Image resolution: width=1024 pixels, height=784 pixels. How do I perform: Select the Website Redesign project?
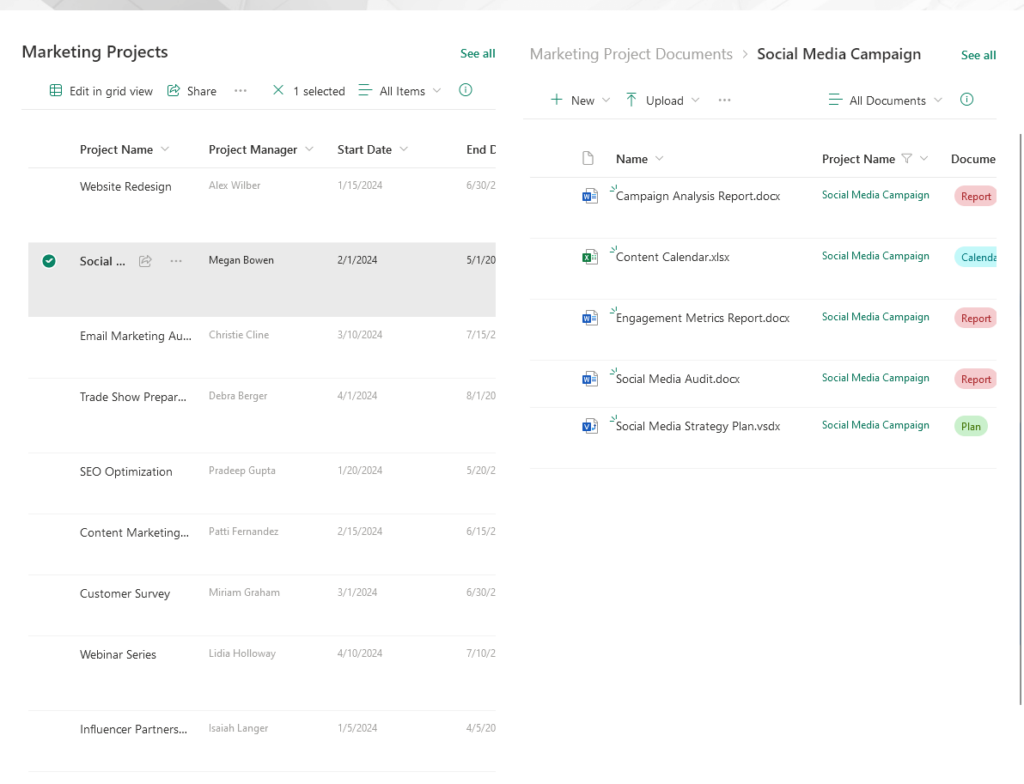125,186
